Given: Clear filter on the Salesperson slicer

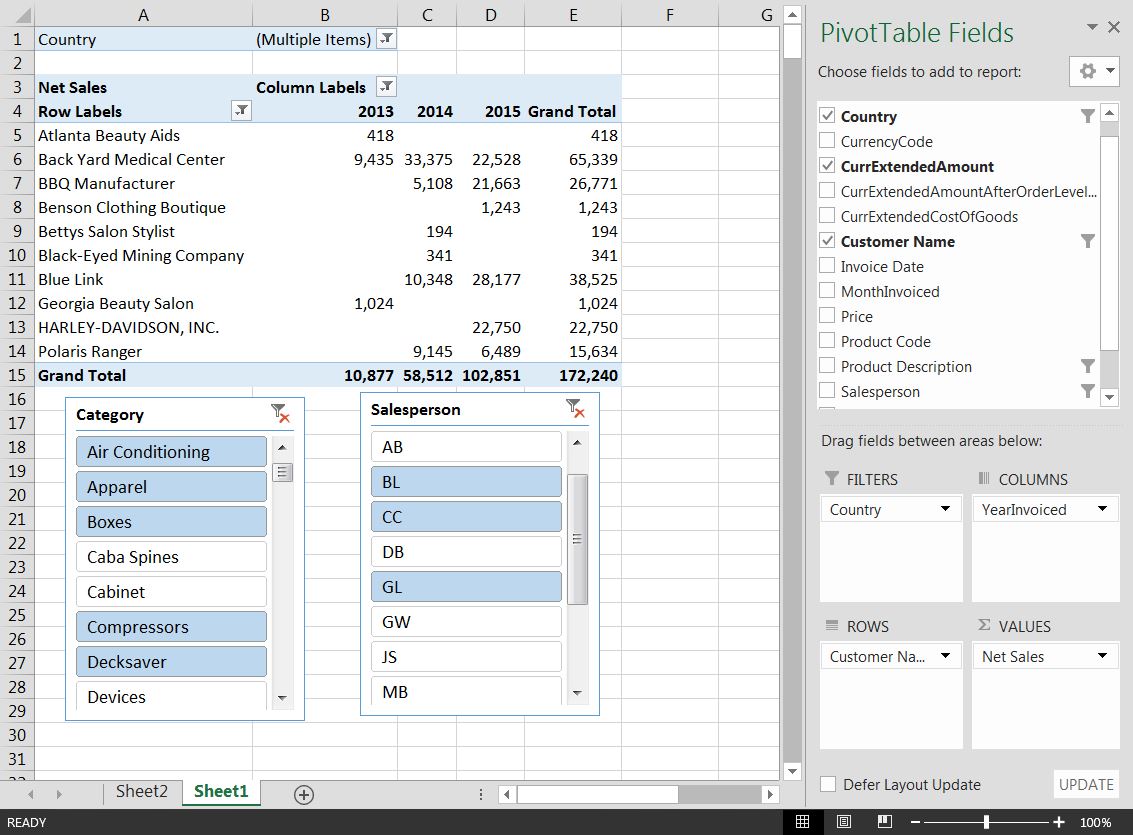Looking at the screenshot, I should coord(574,408).
